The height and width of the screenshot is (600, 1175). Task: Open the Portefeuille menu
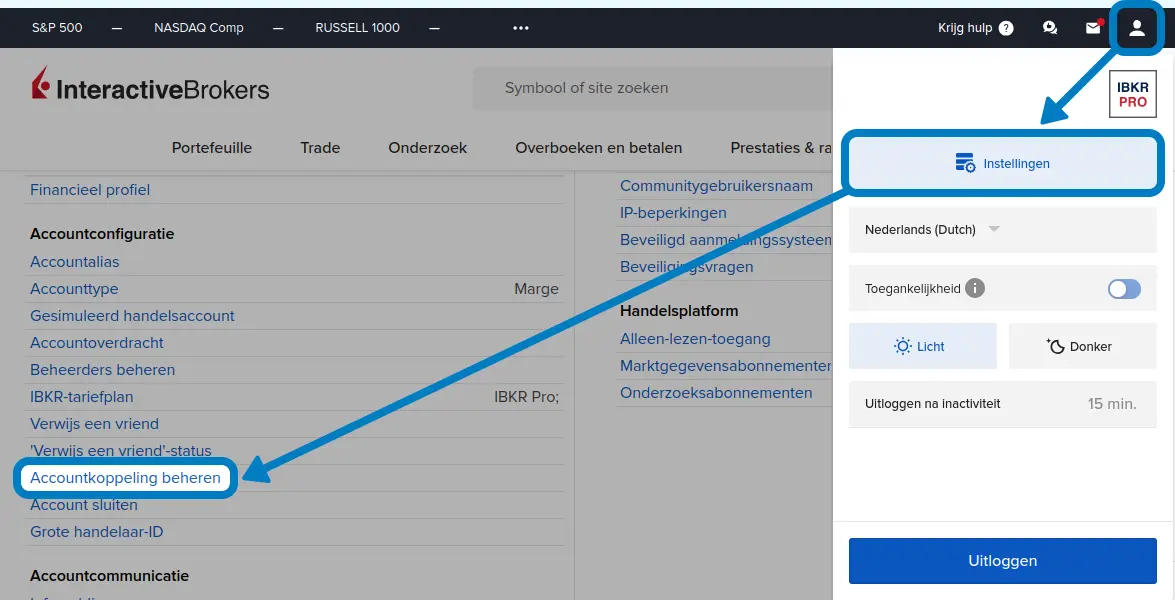tap(212, 147)
